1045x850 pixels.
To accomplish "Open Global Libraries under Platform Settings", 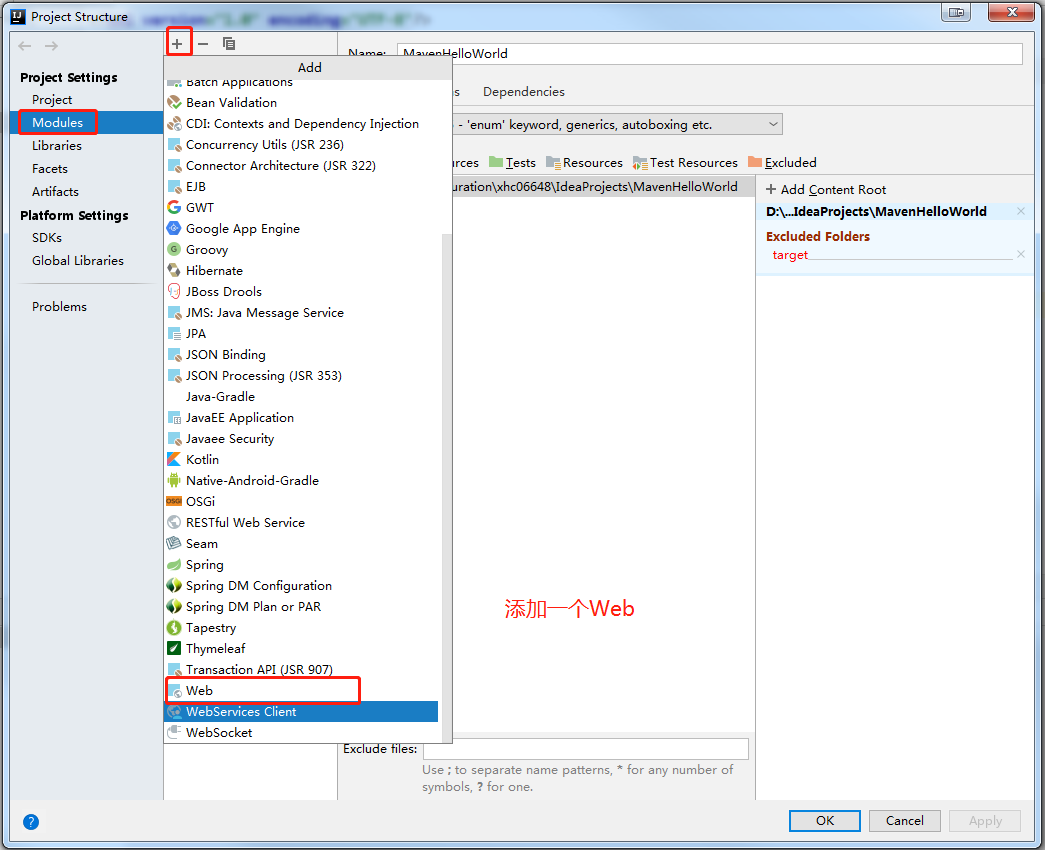I will 78,261.
